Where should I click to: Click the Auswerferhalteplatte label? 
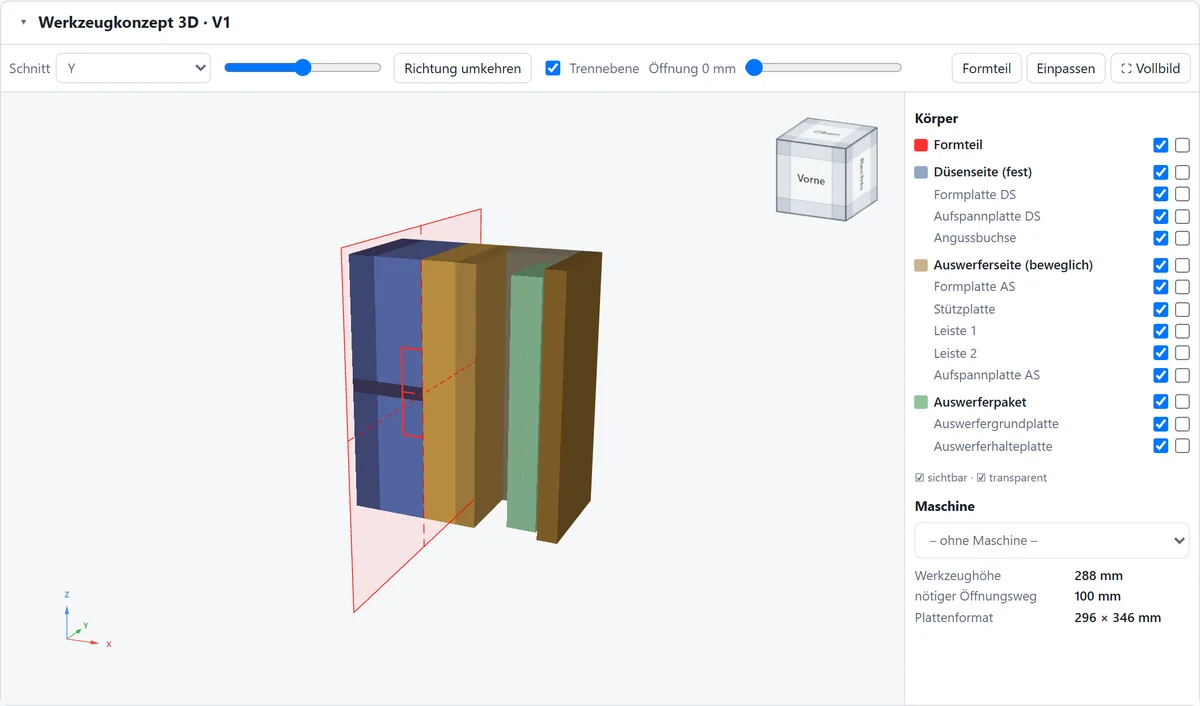tap(993, 446)
